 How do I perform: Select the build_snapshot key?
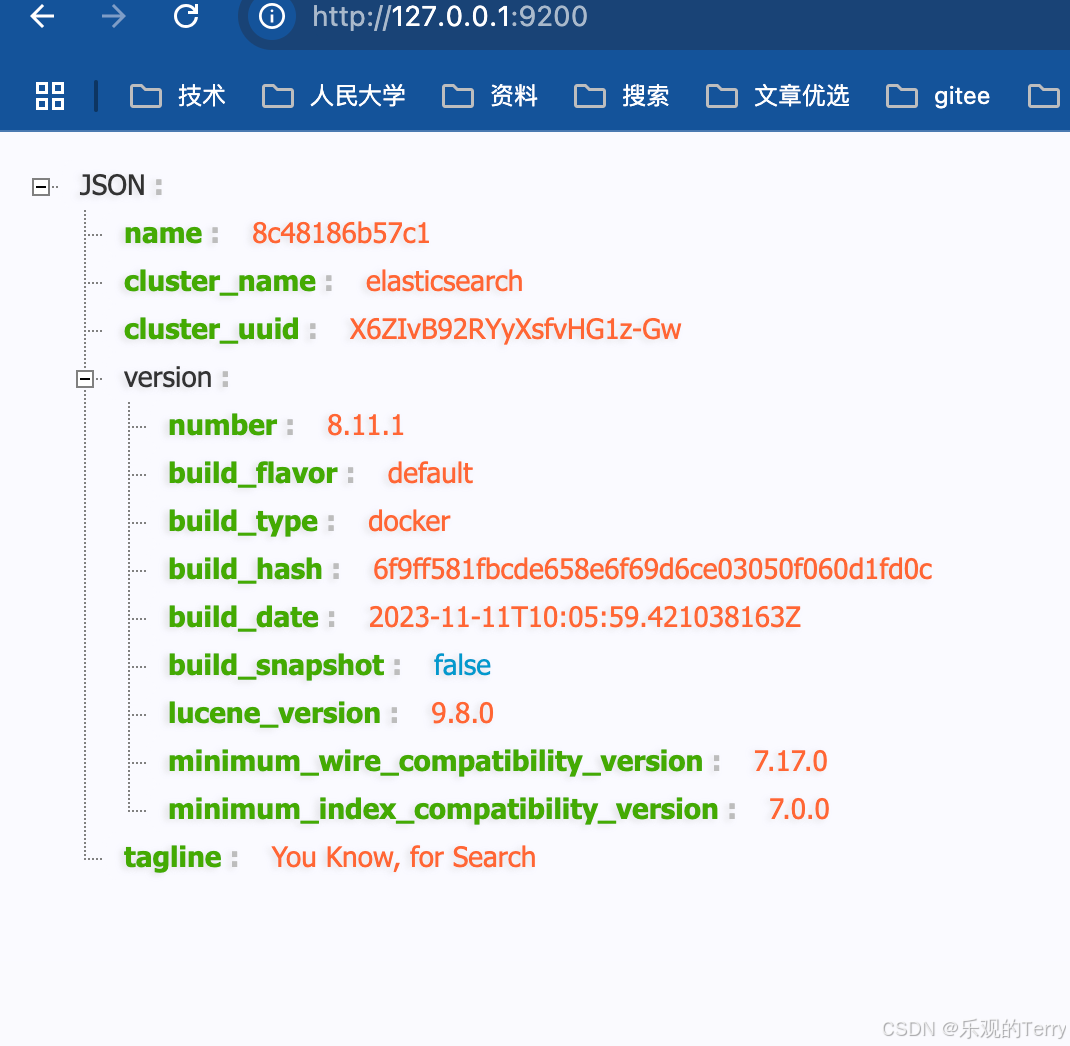(276, 665)
